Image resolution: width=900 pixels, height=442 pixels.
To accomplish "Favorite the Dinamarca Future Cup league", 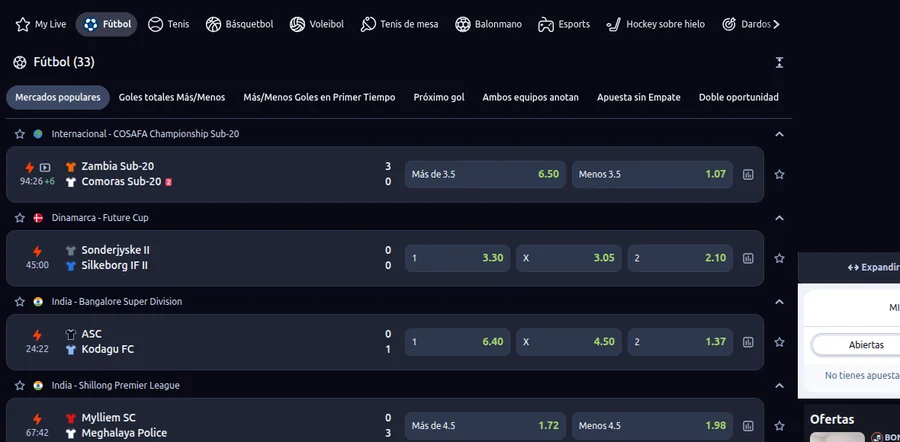I will pyautogui.click(x=20, y=218).
